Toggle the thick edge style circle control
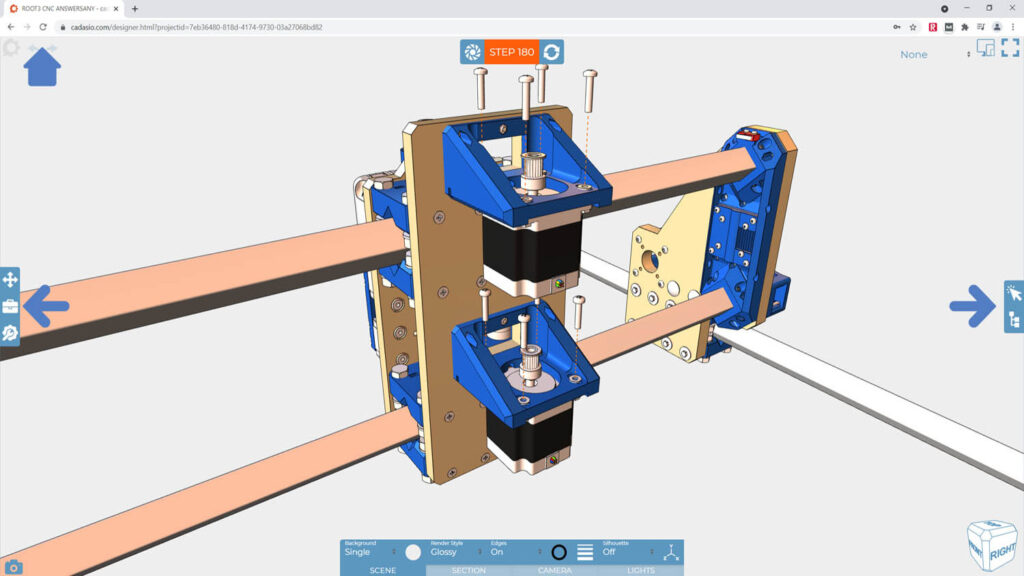This screenshot has height=576, width=1024. (x=558, y=551)
